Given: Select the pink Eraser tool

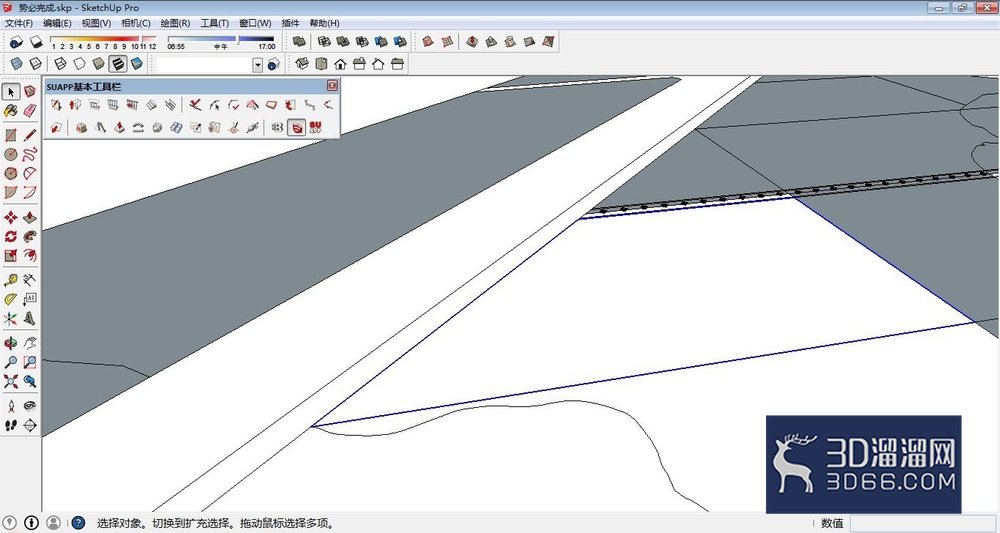Looking at the screenshot, I should click(30, 110).
